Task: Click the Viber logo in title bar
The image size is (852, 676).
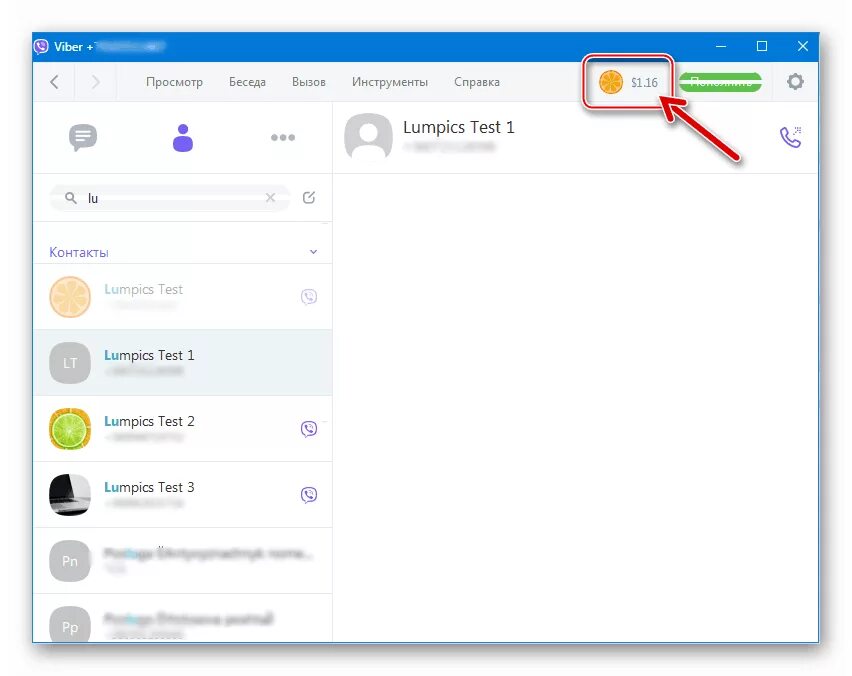Action: click(41, 47)
